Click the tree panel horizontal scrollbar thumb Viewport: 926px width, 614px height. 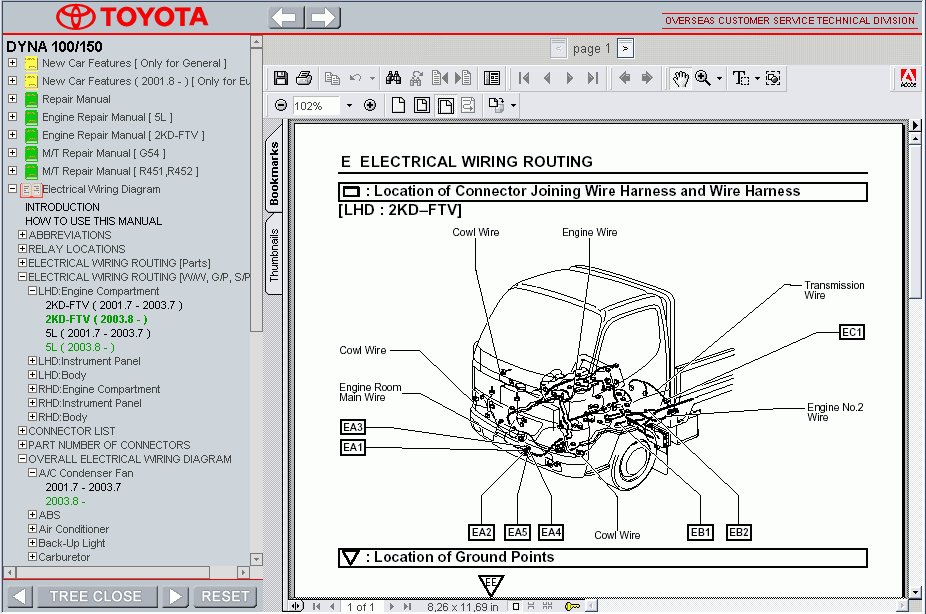coord(113,572)
